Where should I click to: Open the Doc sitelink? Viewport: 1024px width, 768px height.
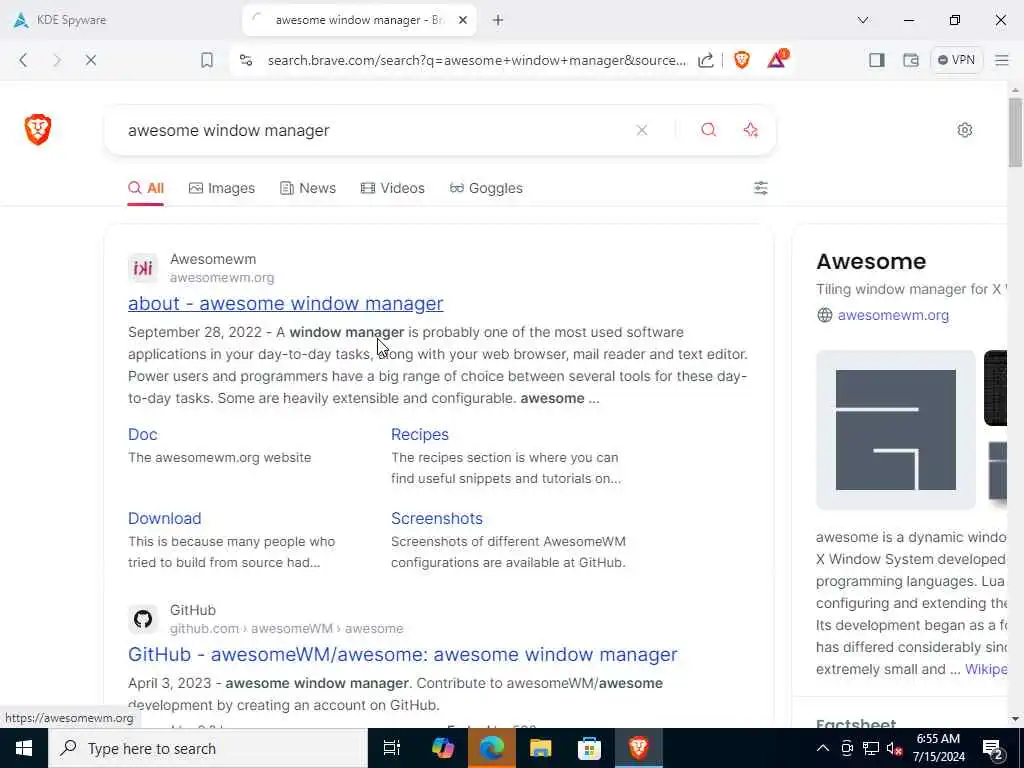tap(142, 434)
